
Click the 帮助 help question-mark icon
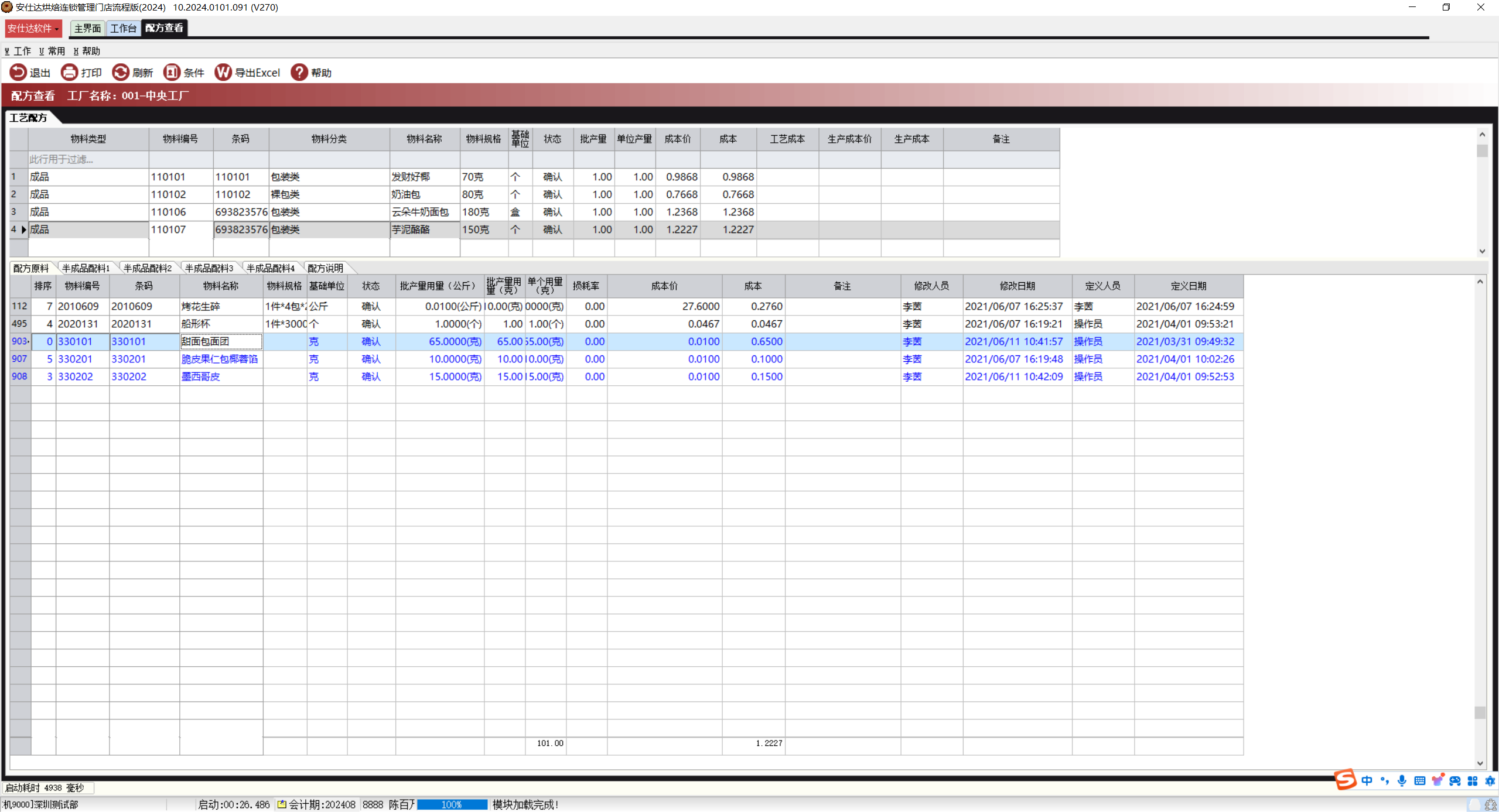click(299, 72)
